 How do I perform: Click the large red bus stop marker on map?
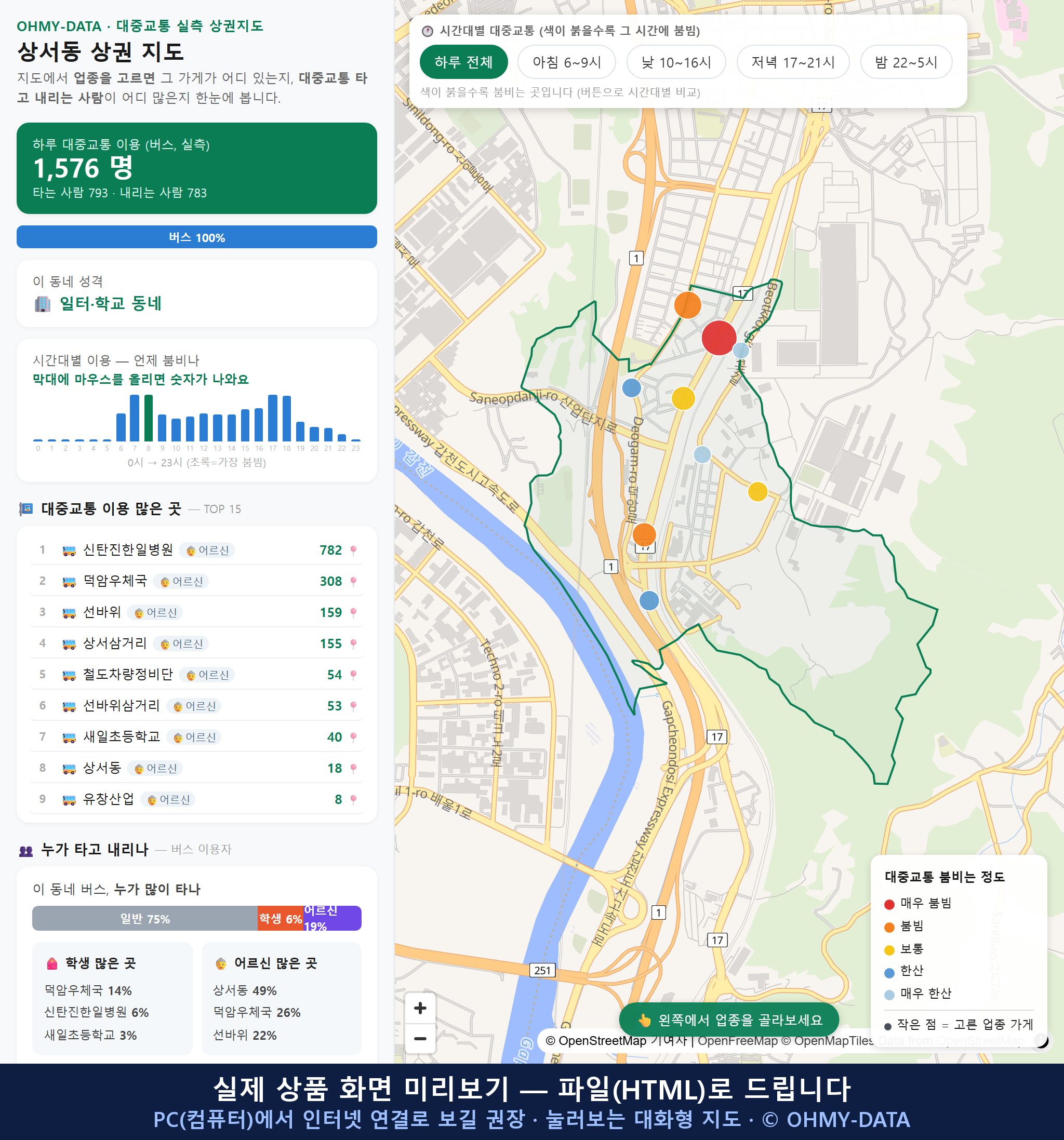(x=719, y=338)
